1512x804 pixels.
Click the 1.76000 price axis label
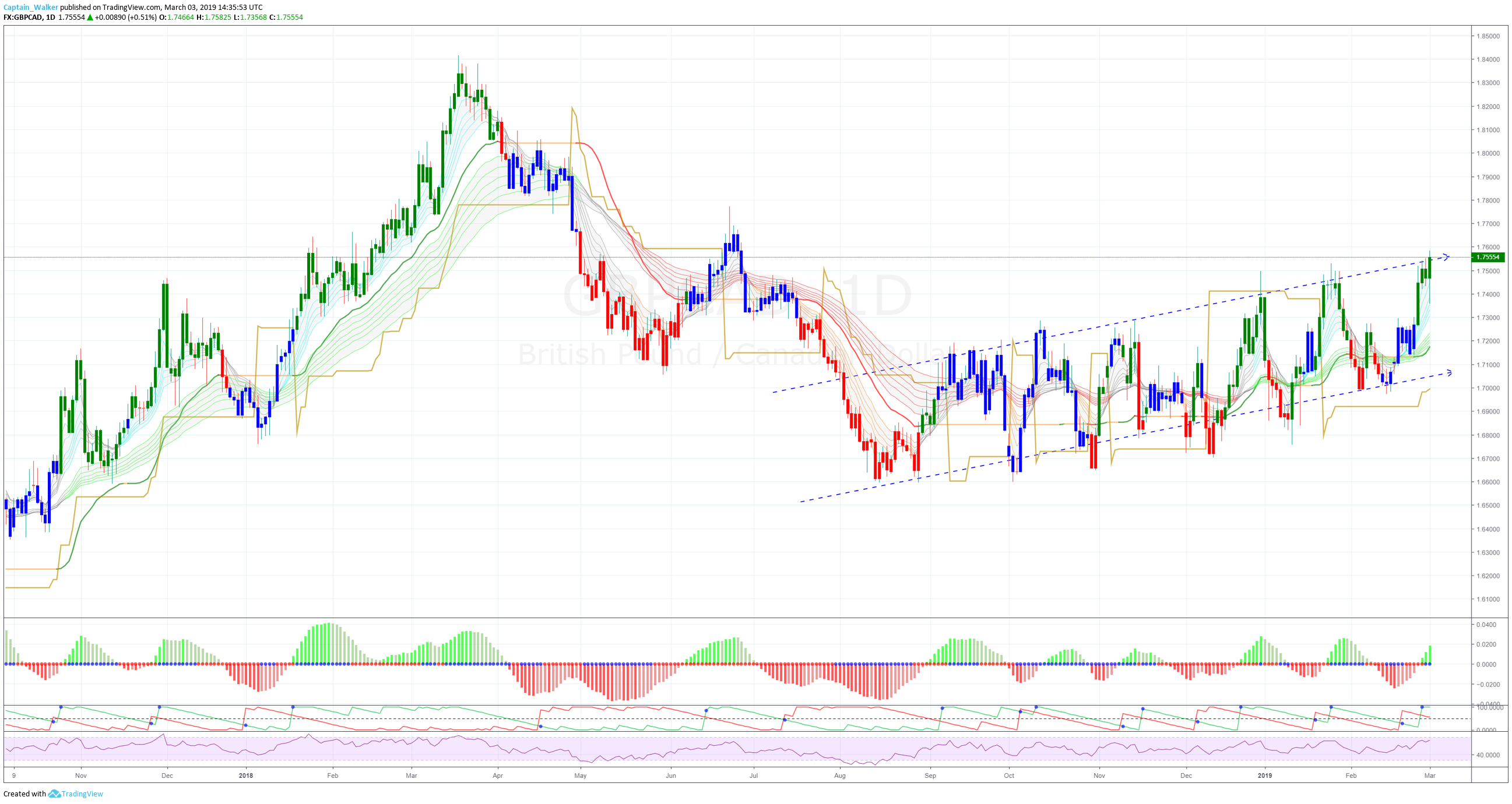point(1488,248)
